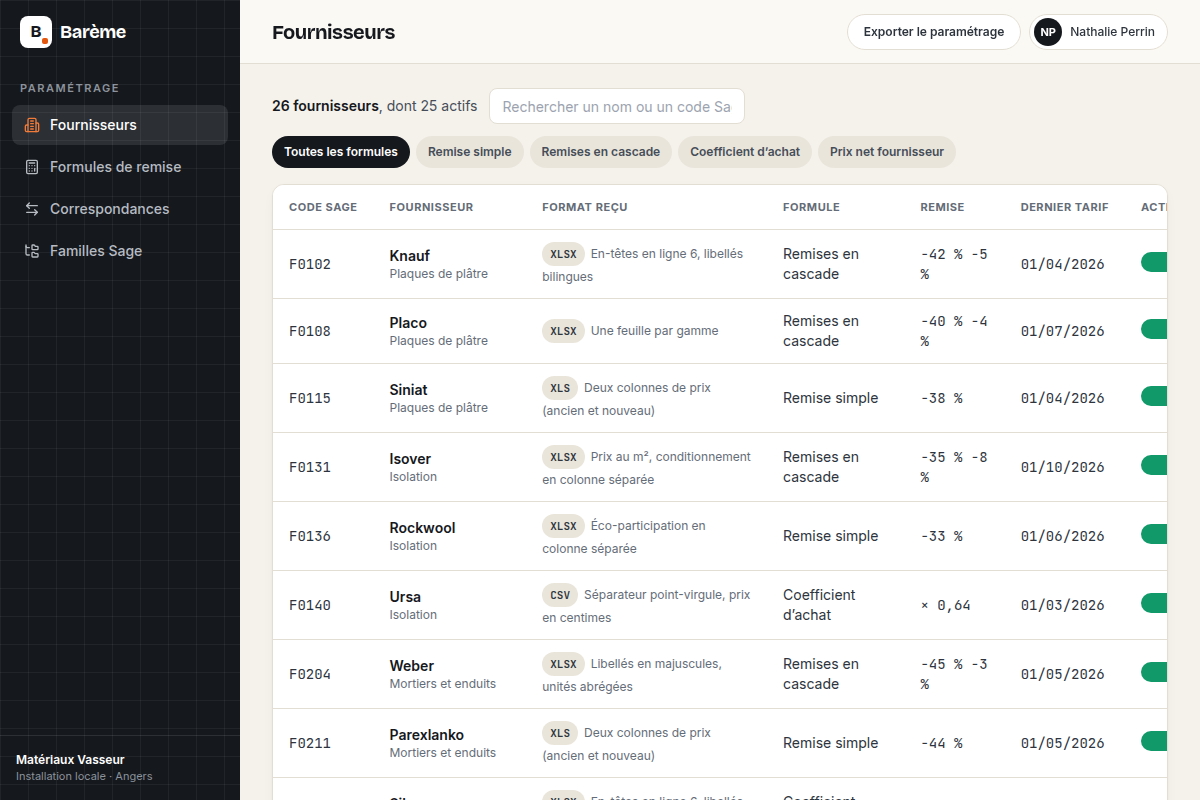Click the Code Sage column header
1200x800 pixels.
[323, 207]
